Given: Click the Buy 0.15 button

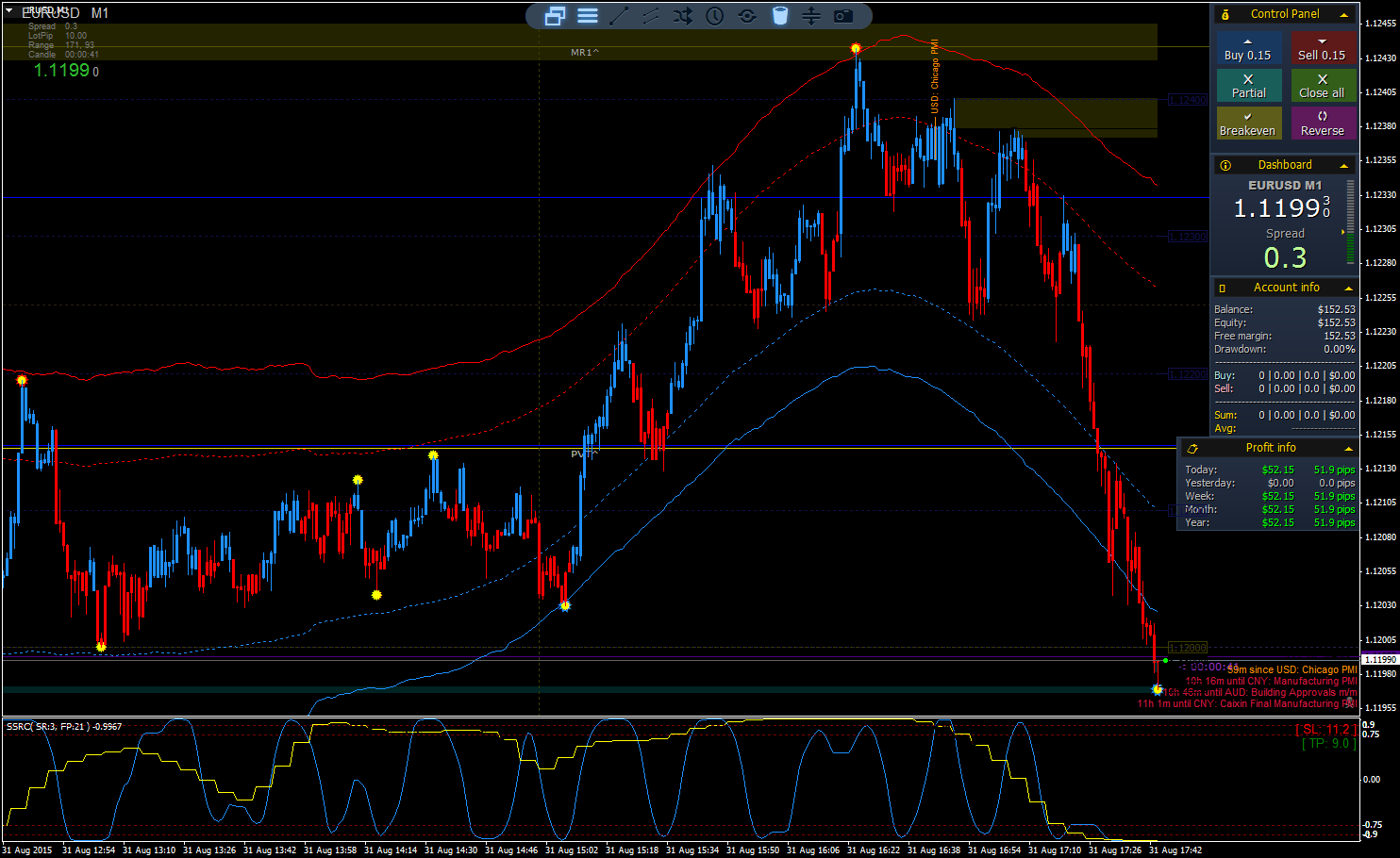Looking at the screenshot, I should 1247,49.
